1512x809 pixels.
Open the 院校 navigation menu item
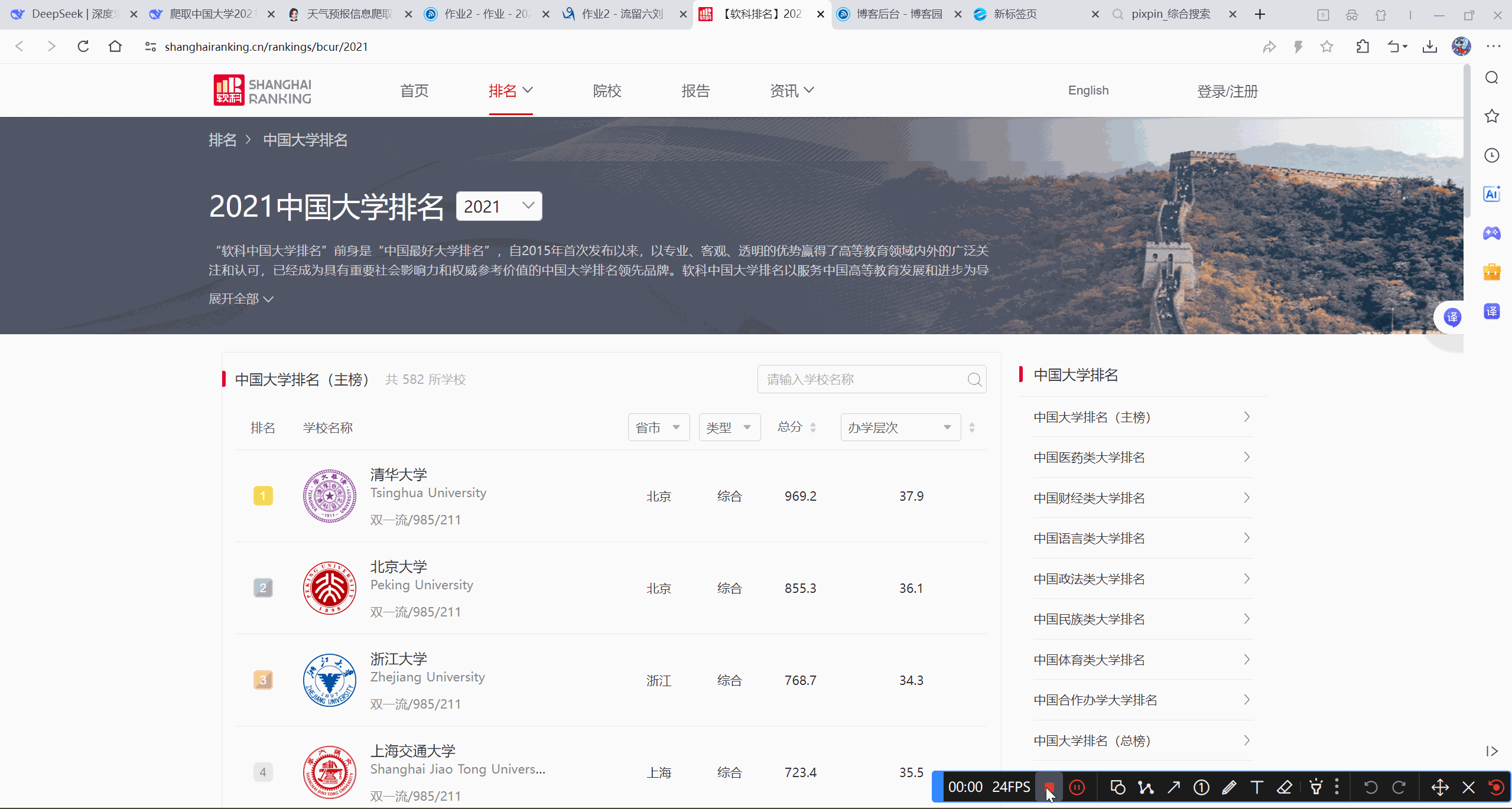tap(607, 91)
